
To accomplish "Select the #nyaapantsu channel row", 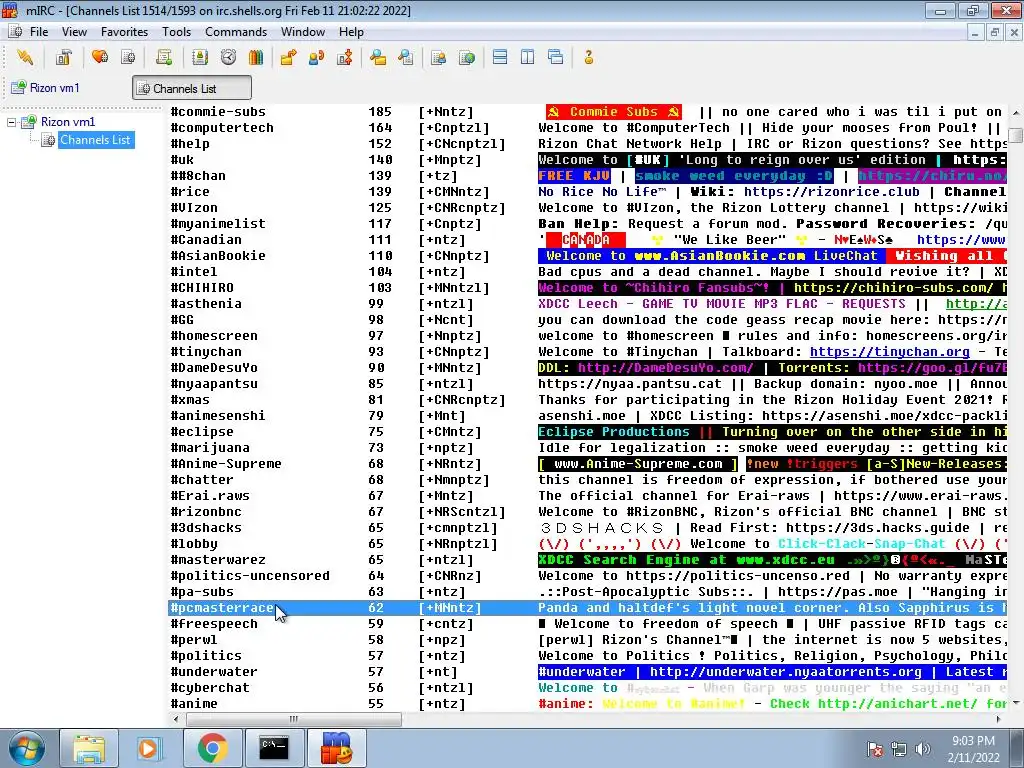I will pyautogui.click(x=586, y=384).
